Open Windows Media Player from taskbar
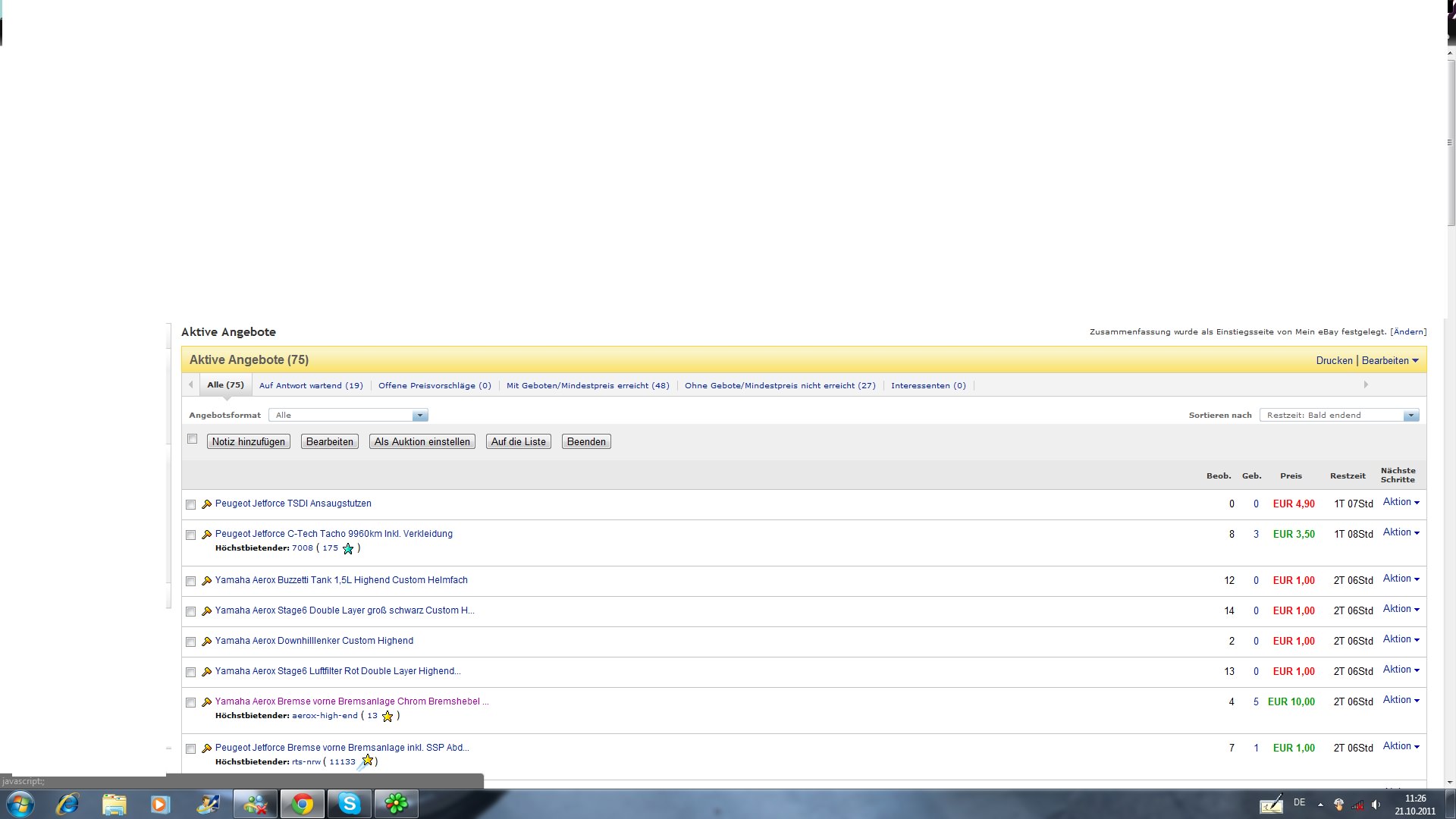 pos(160,804)
